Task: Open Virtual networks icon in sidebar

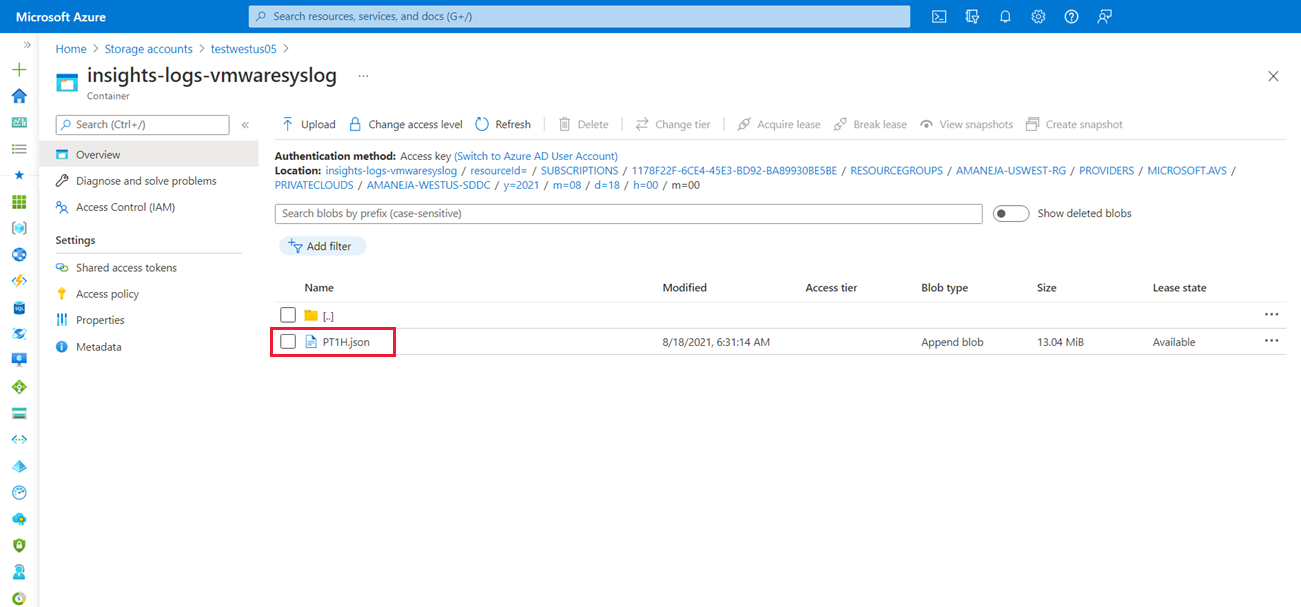Action: tap(19, 439)
